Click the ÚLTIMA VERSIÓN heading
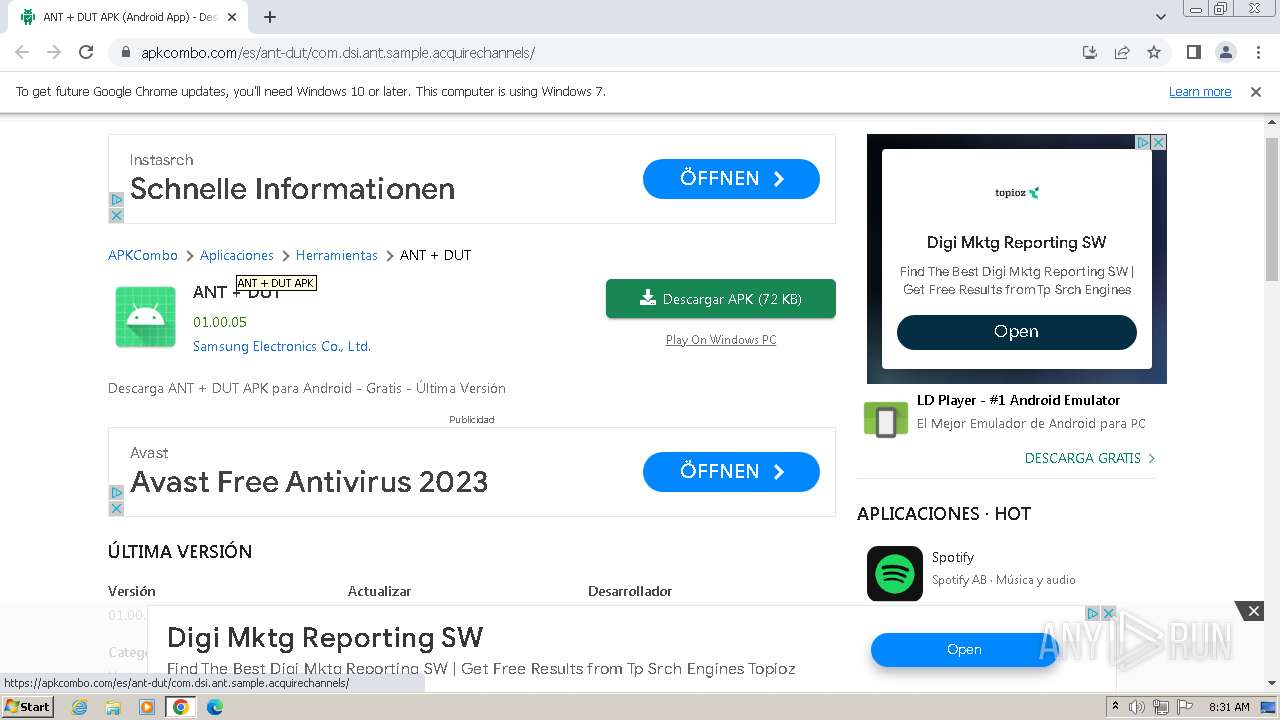1280x720 pixels. click(x=180, y=552)
